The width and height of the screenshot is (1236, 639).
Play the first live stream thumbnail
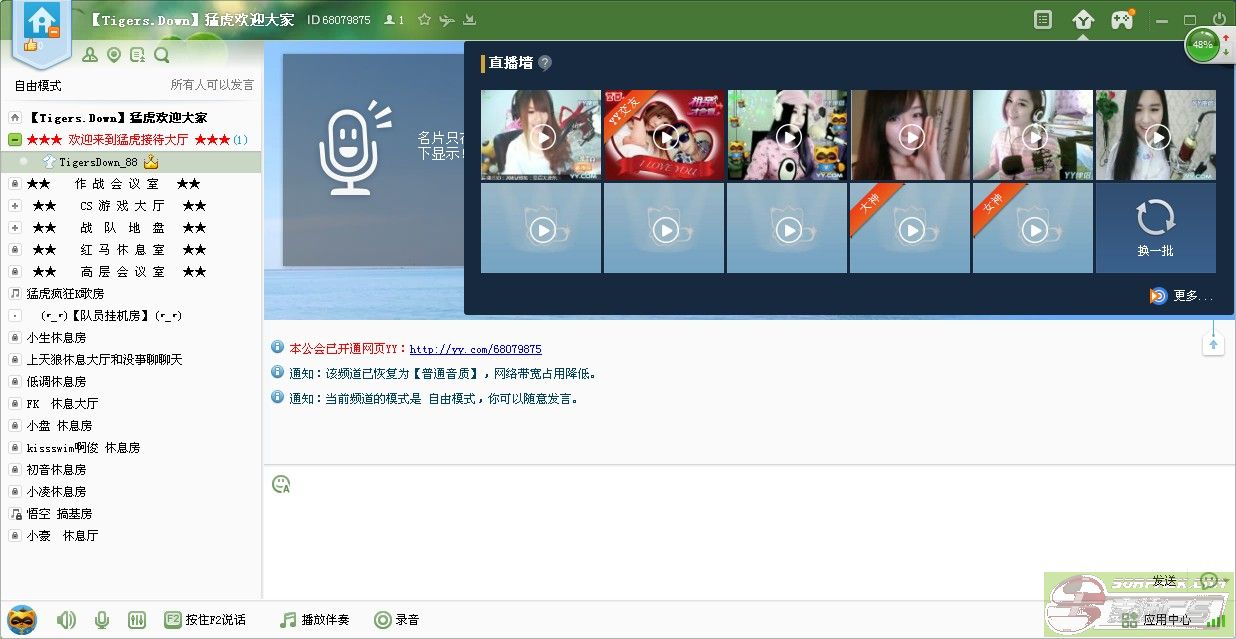tap(541, 136)
